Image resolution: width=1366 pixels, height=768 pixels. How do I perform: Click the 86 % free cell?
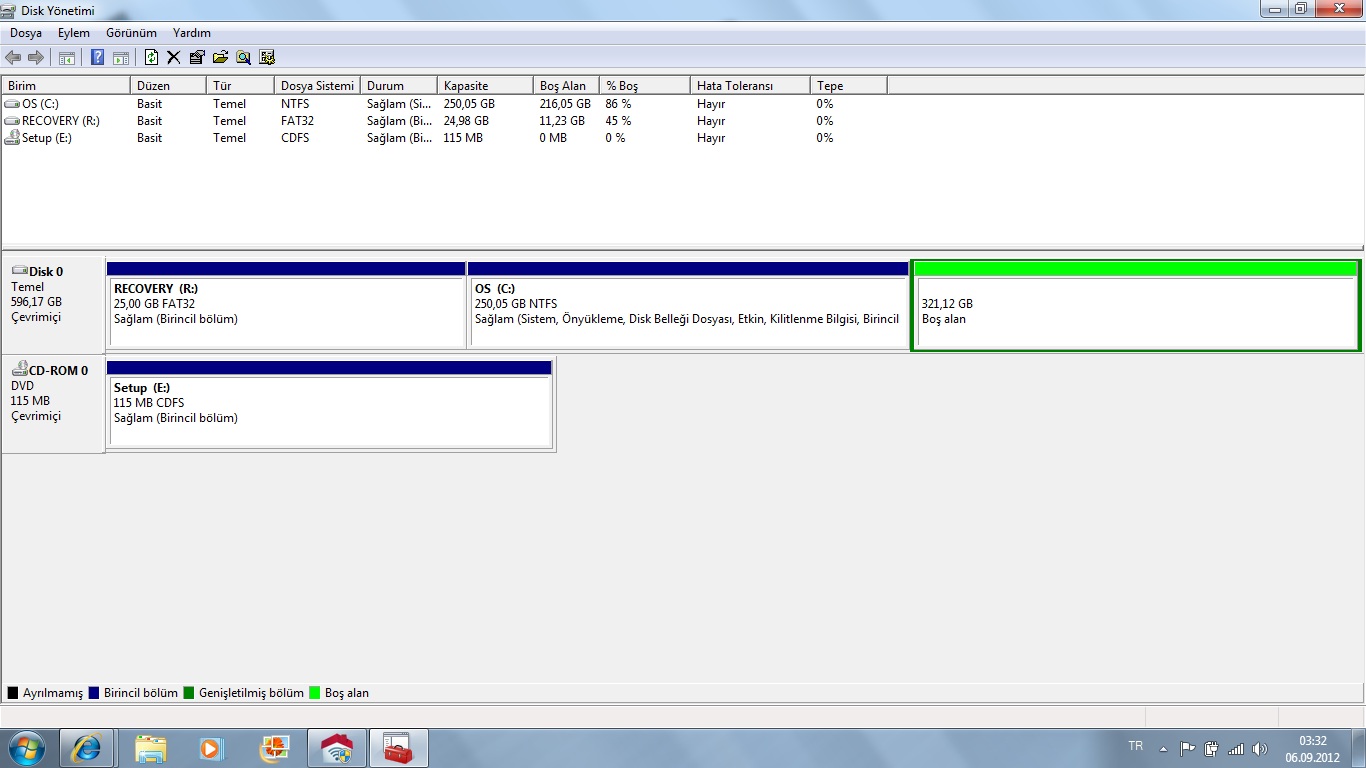click(618, 104)
